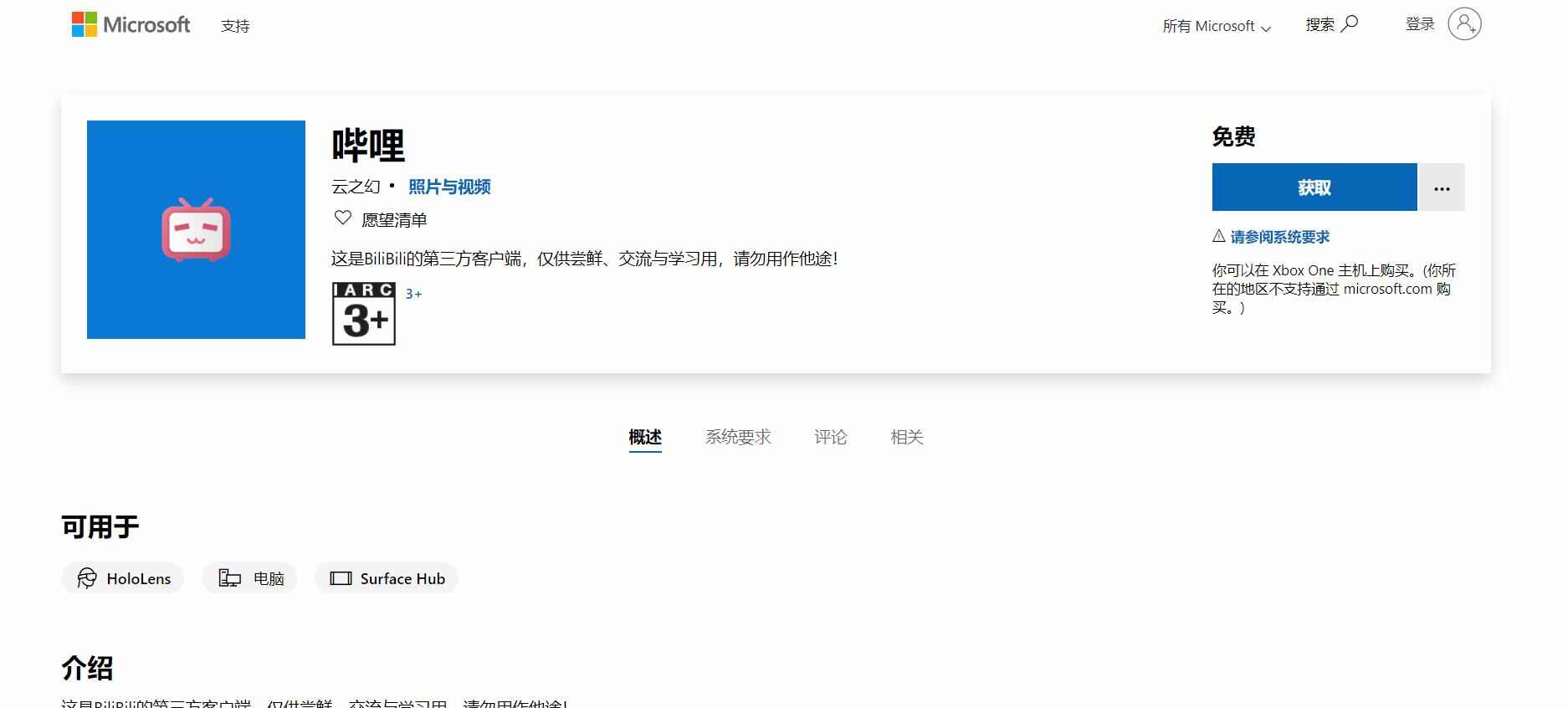Click the HoloLens device chip
This screenshot has height=708, width=1568.
point(123,578)
